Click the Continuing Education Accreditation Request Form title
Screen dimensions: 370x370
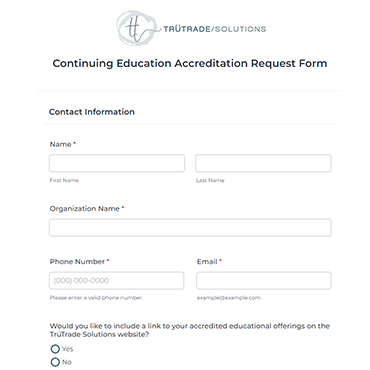(x=190, y=63)
